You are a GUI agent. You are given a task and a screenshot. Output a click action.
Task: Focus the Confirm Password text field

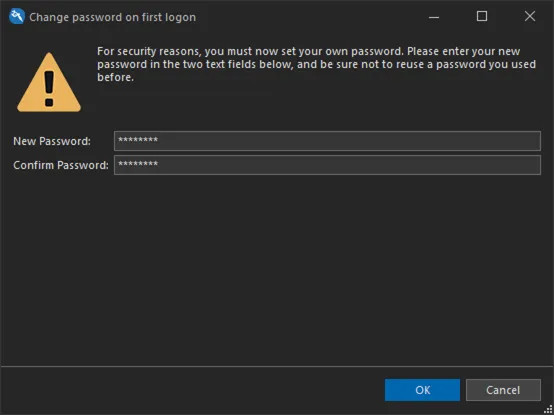pos(327,165)
